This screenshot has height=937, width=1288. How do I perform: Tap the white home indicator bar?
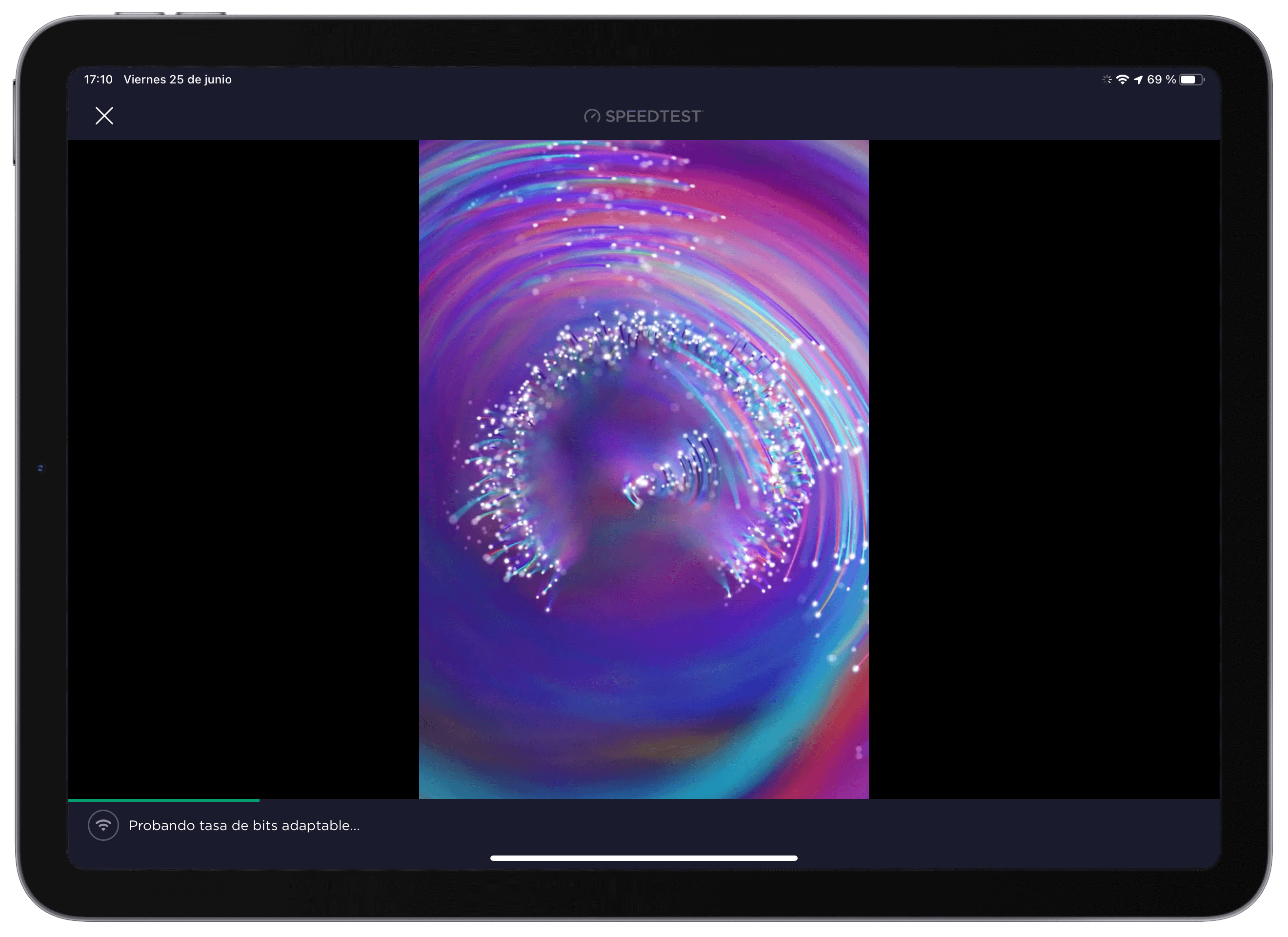pyautogui.click(x=644, y=858)
